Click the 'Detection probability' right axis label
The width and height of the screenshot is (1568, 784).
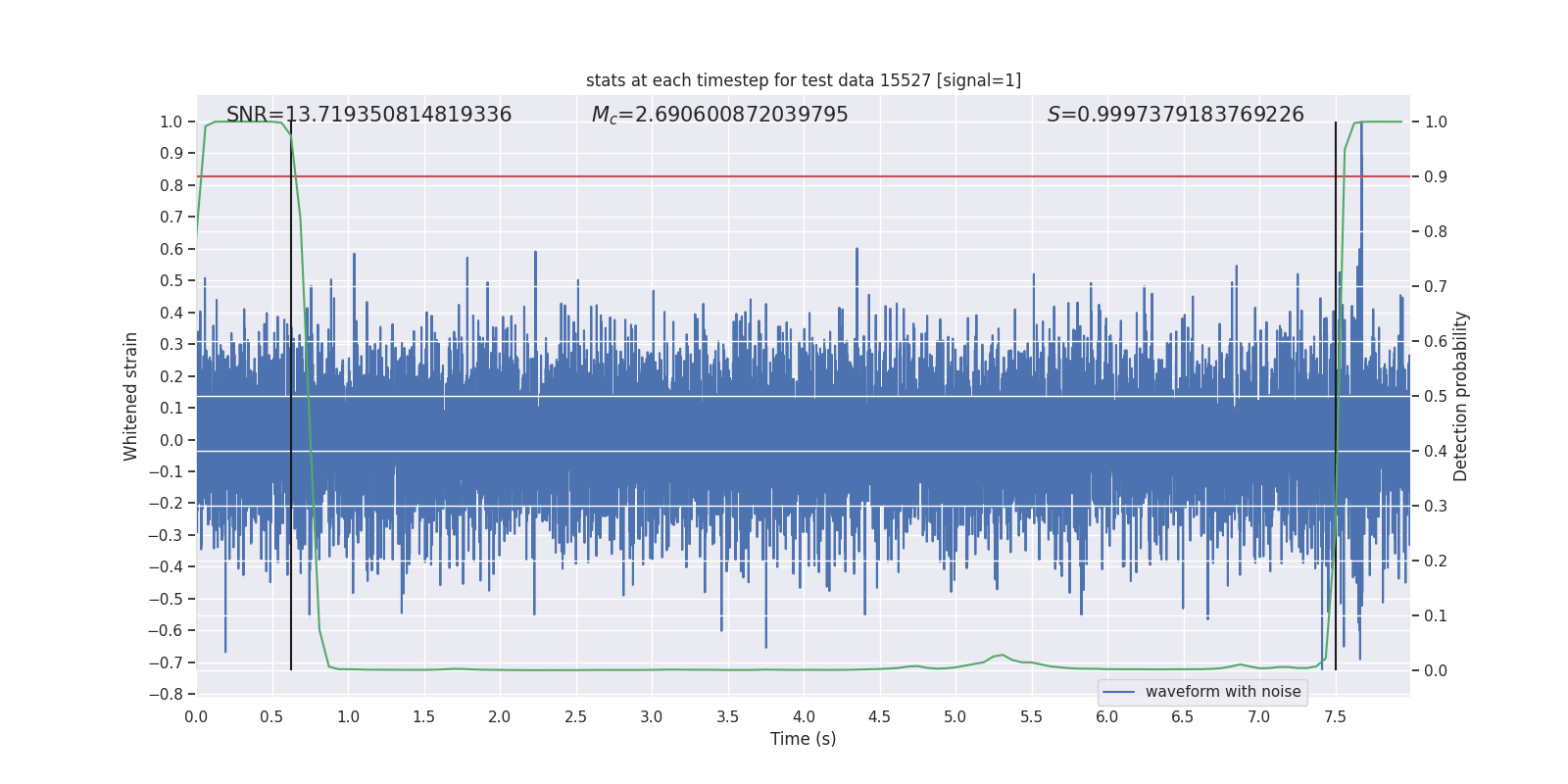1460,396
